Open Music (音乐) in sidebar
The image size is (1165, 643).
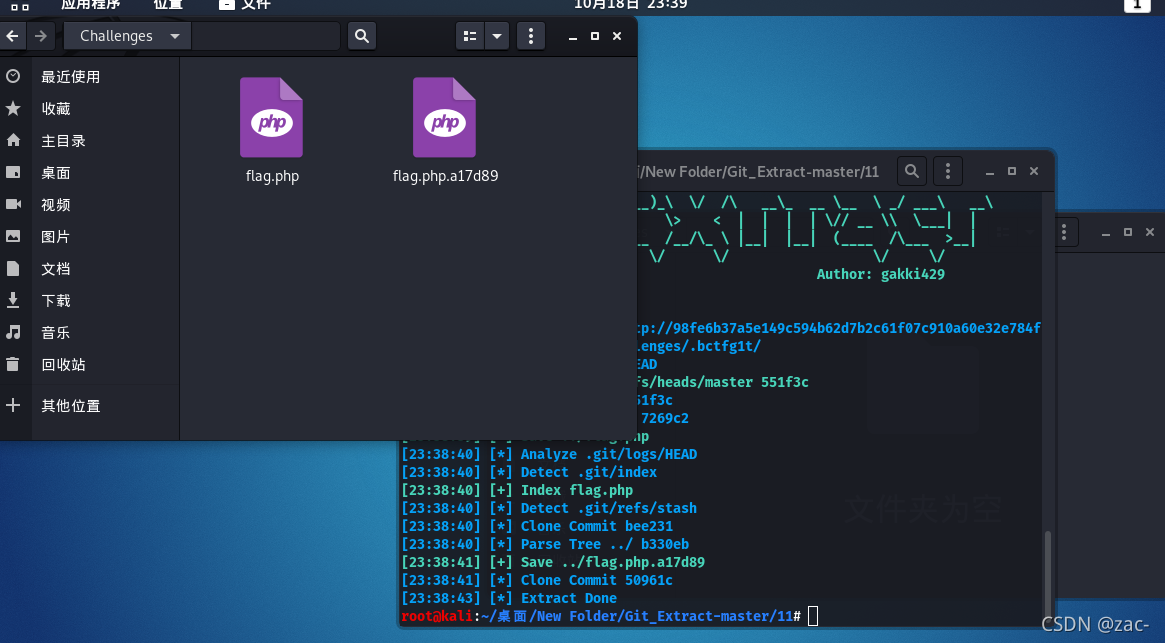pos(56,332)
